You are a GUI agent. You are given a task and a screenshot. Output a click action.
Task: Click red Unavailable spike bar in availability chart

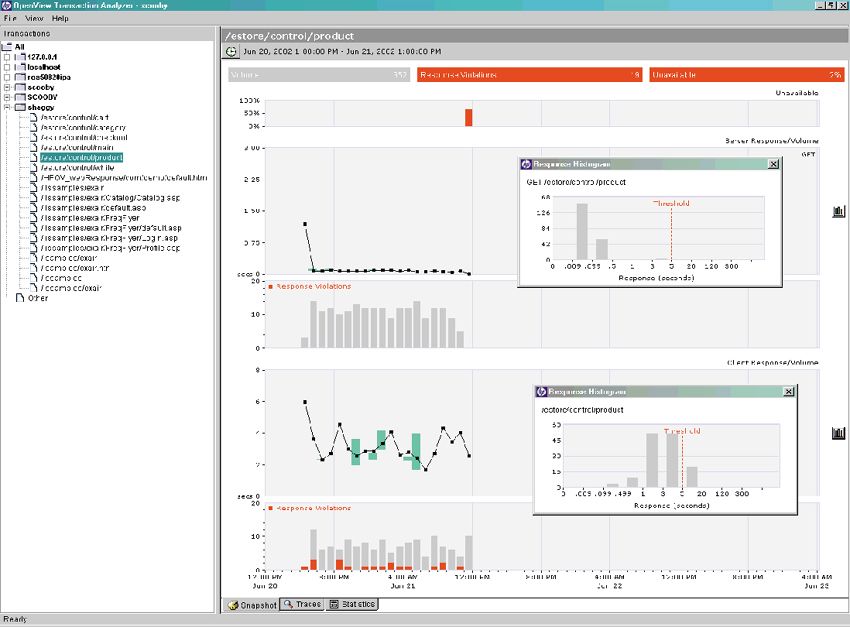468,118
